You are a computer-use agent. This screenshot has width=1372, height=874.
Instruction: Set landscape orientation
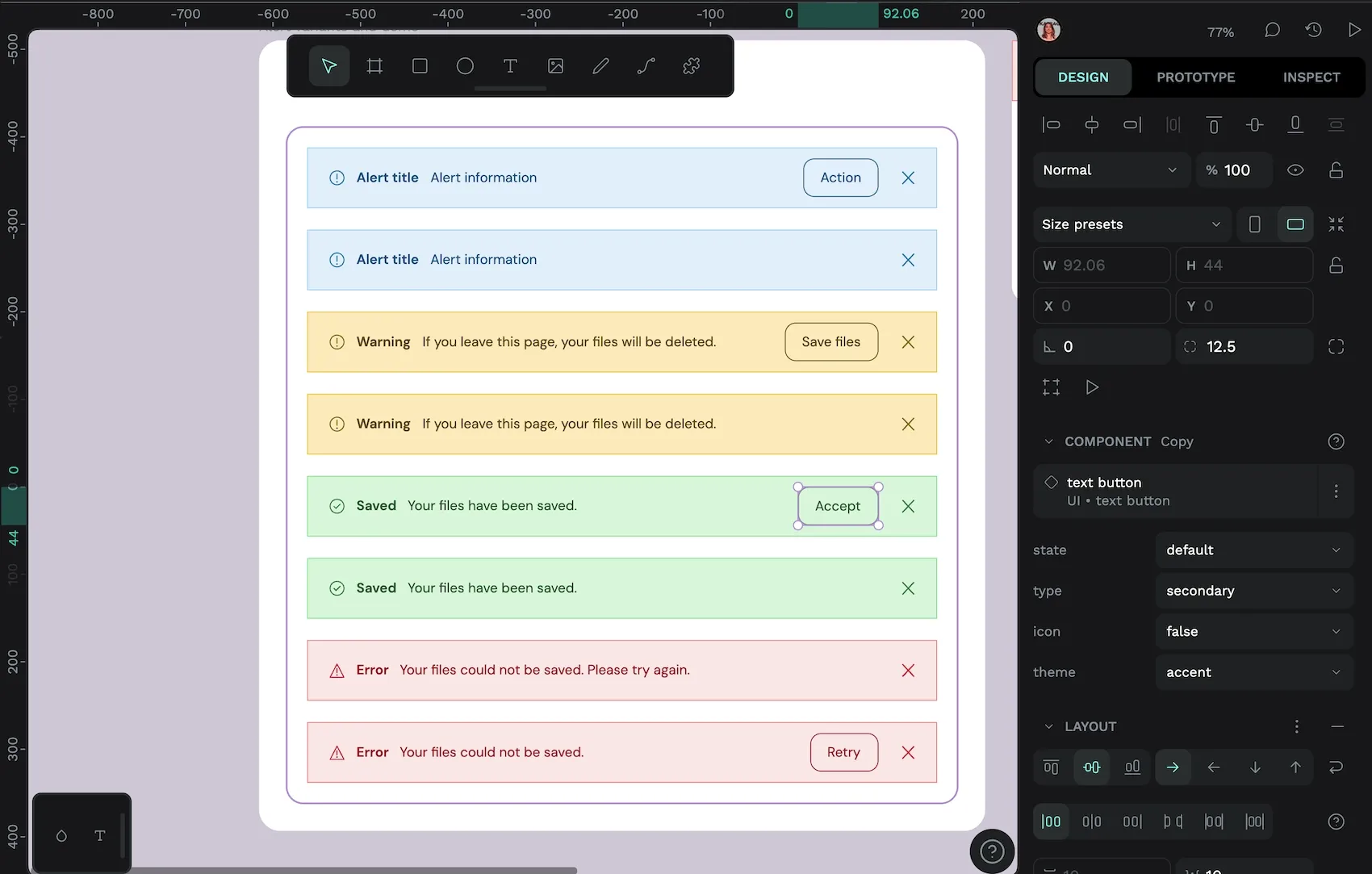pyautogui.click(x=1295, y=224)
